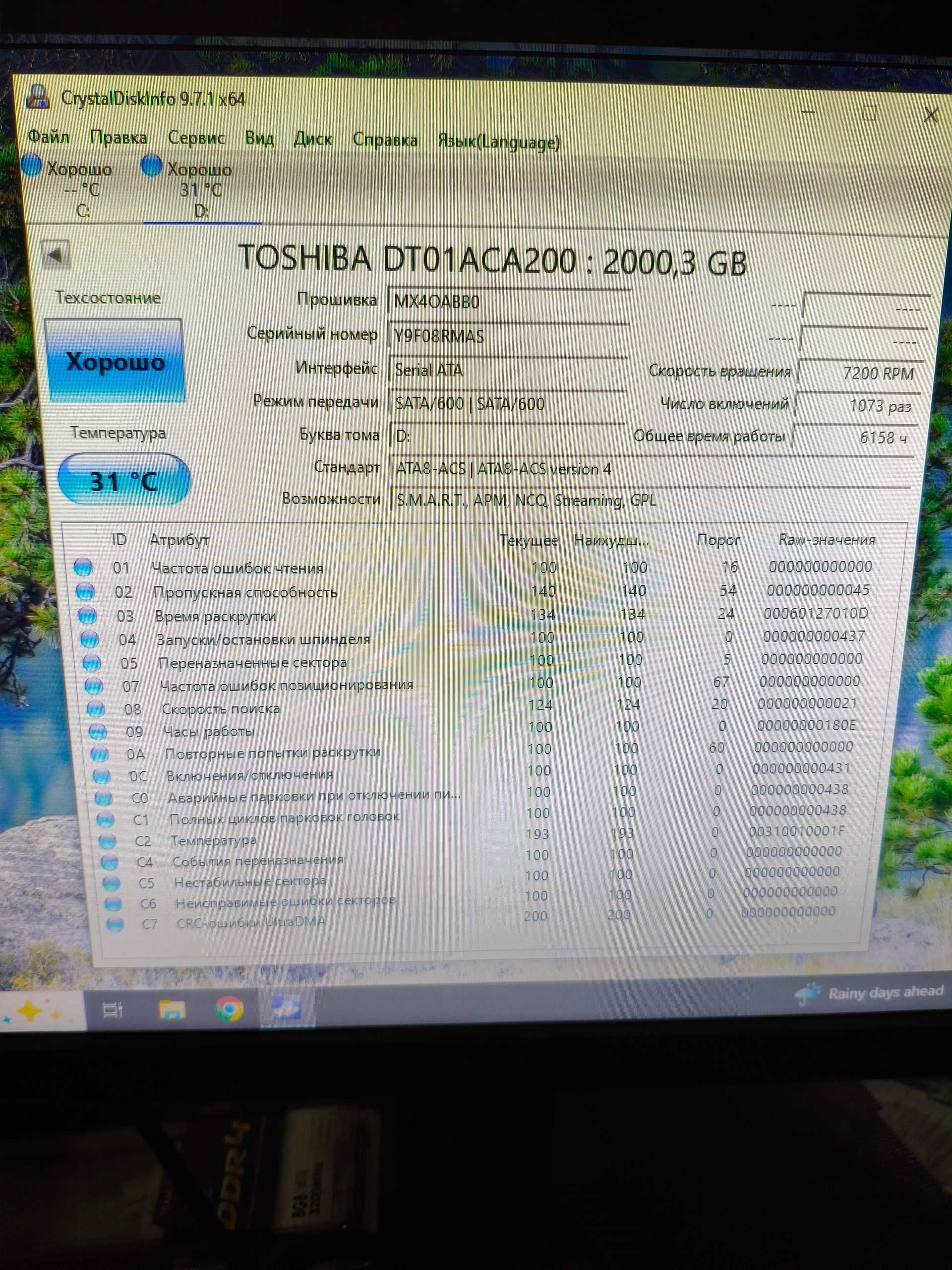Select the Частота ошибок чтения row text
This screenshot has width=952, height=1270.
click(238, 569)
